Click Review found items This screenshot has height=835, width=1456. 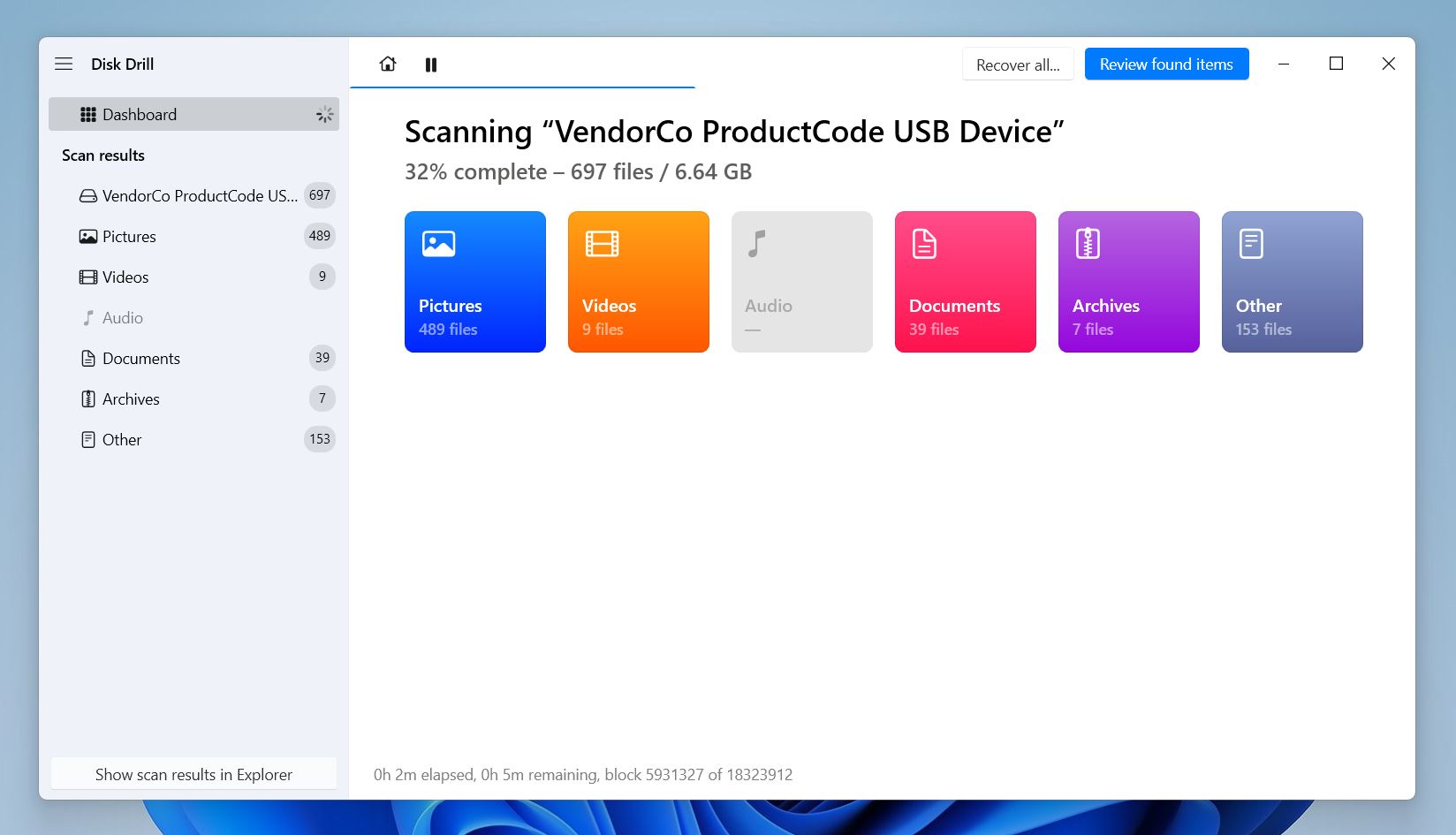1166,64
